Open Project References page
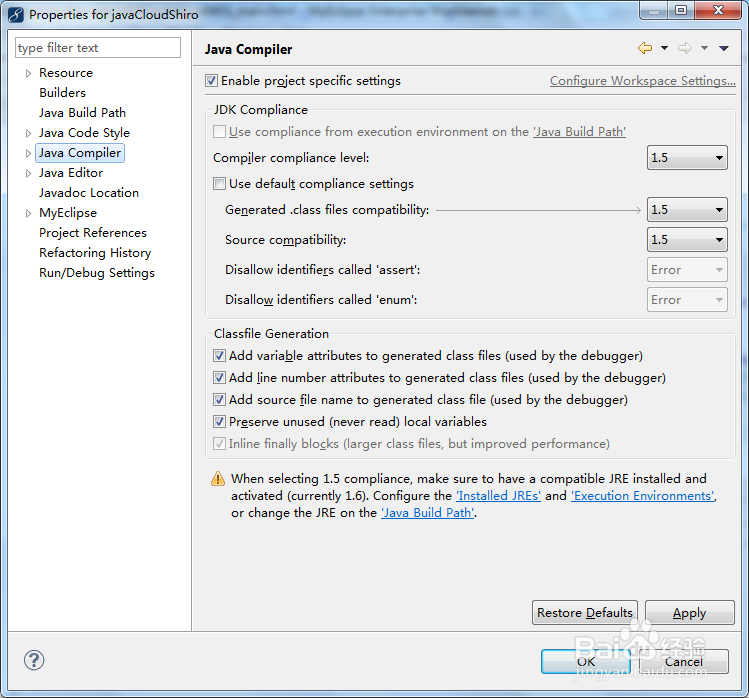The image size is (749, 698). (93, 233)
